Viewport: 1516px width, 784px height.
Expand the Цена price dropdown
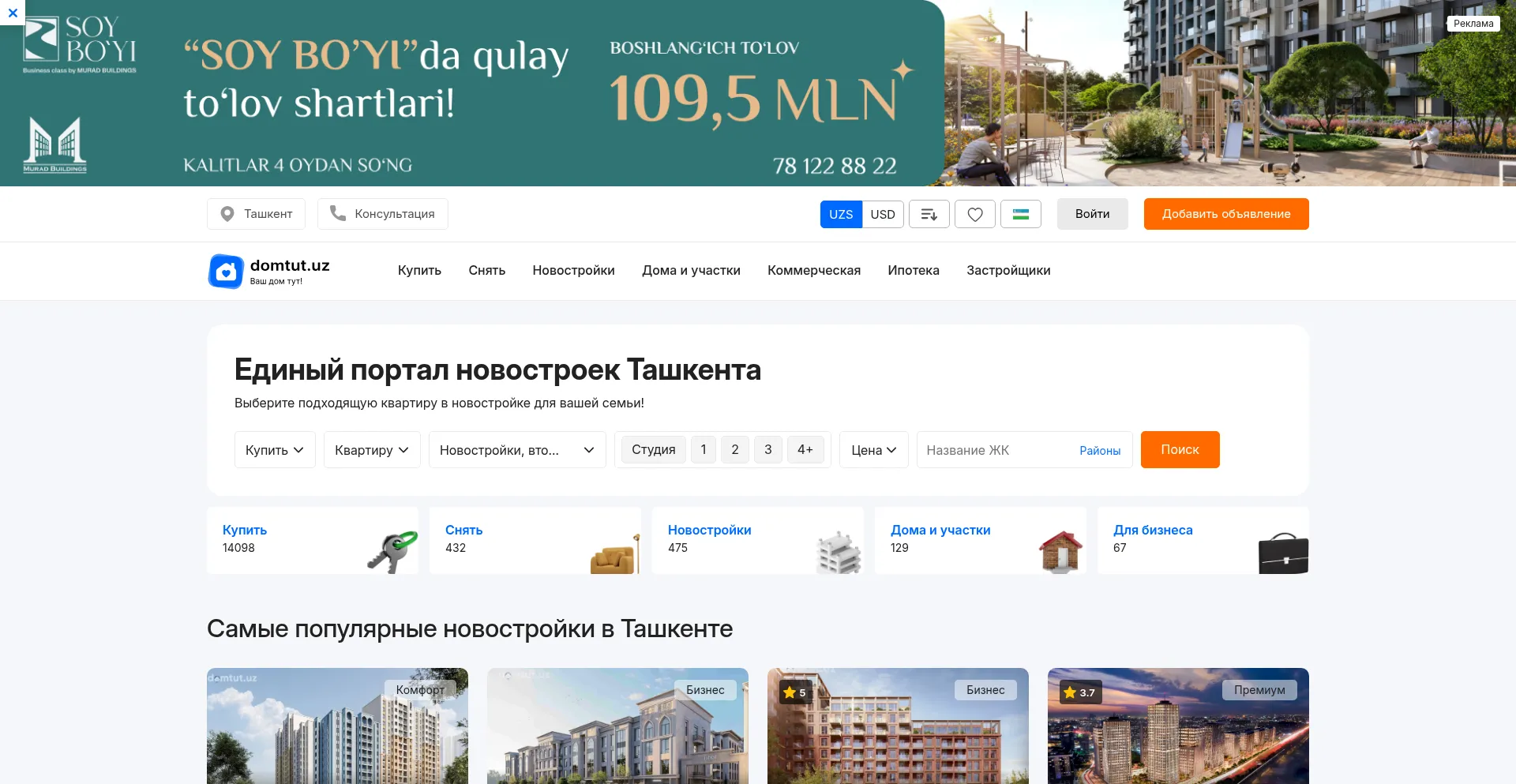click(873, 450)
